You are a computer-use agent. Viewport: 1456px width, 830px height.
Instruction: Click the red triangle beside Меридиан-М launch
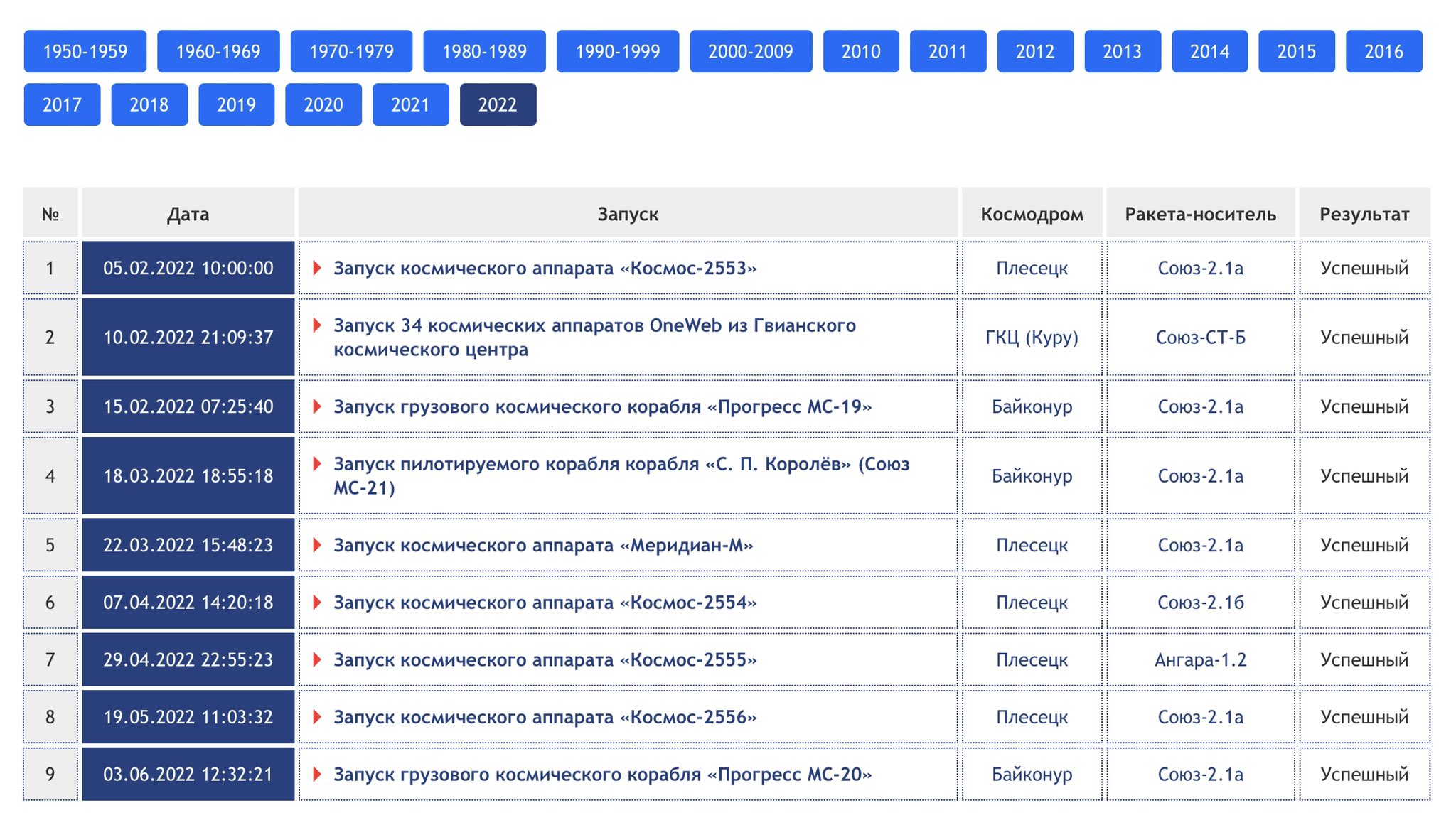[x=317, y=545]
